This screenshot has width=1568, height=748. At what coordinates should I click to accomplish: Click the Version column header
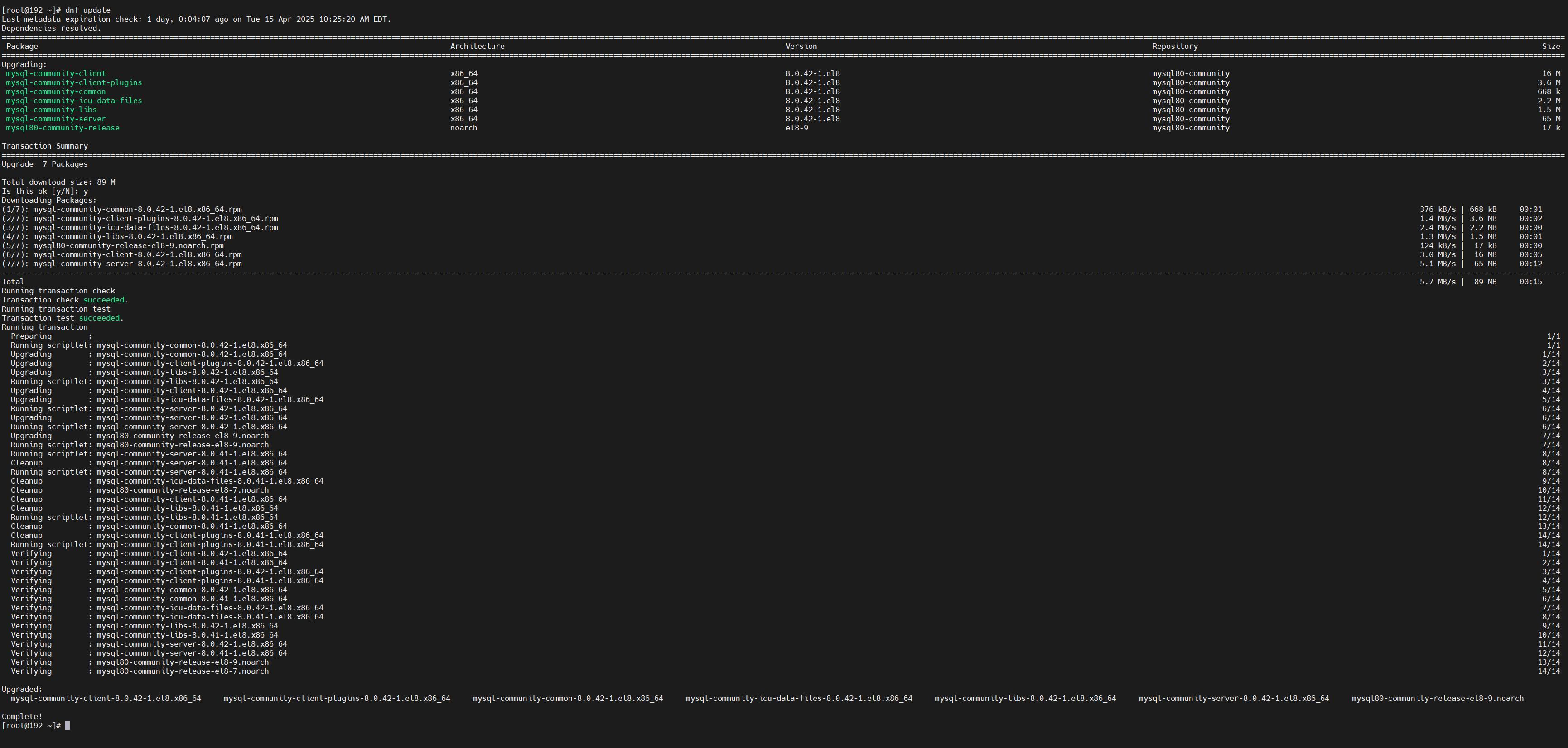coord(801,46)
